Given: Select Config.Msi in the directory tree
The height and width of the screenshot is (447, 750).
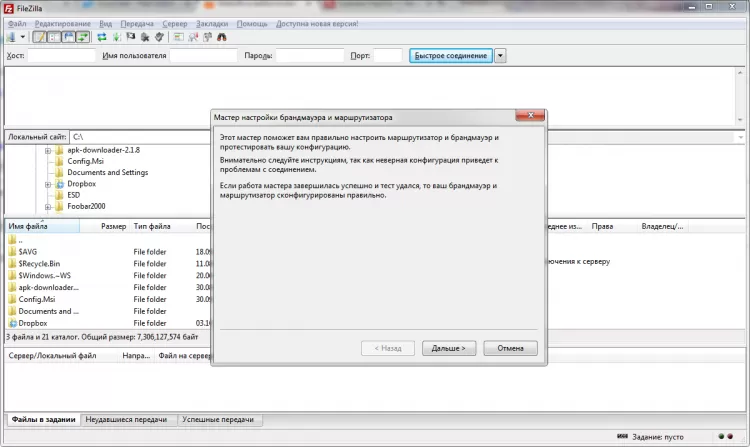Looking at the screenshot, I should [85, 161].
